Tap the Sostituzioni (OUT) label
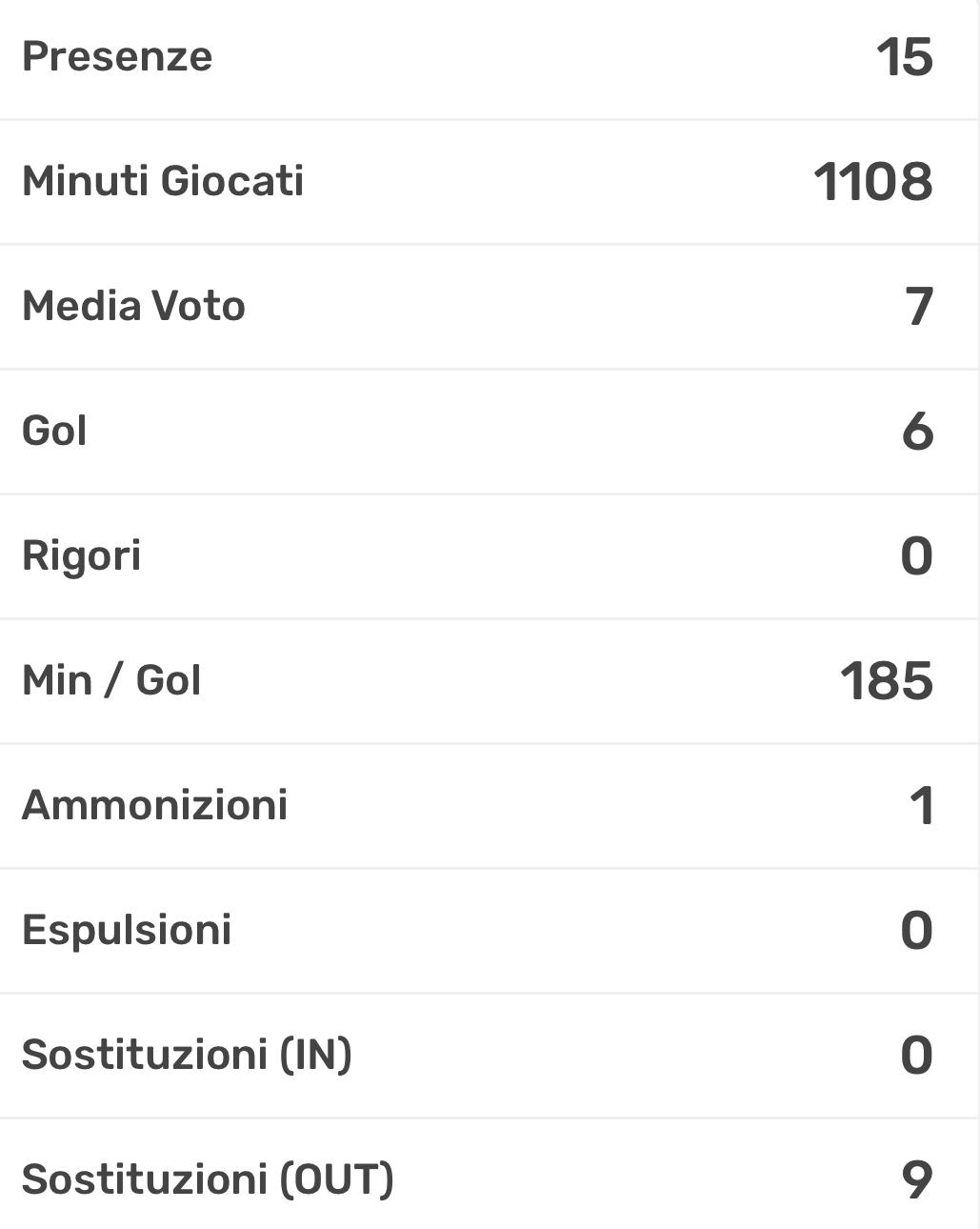Image resolution: width=980 pixels, height=1229 pixels. pos(208,1179)
